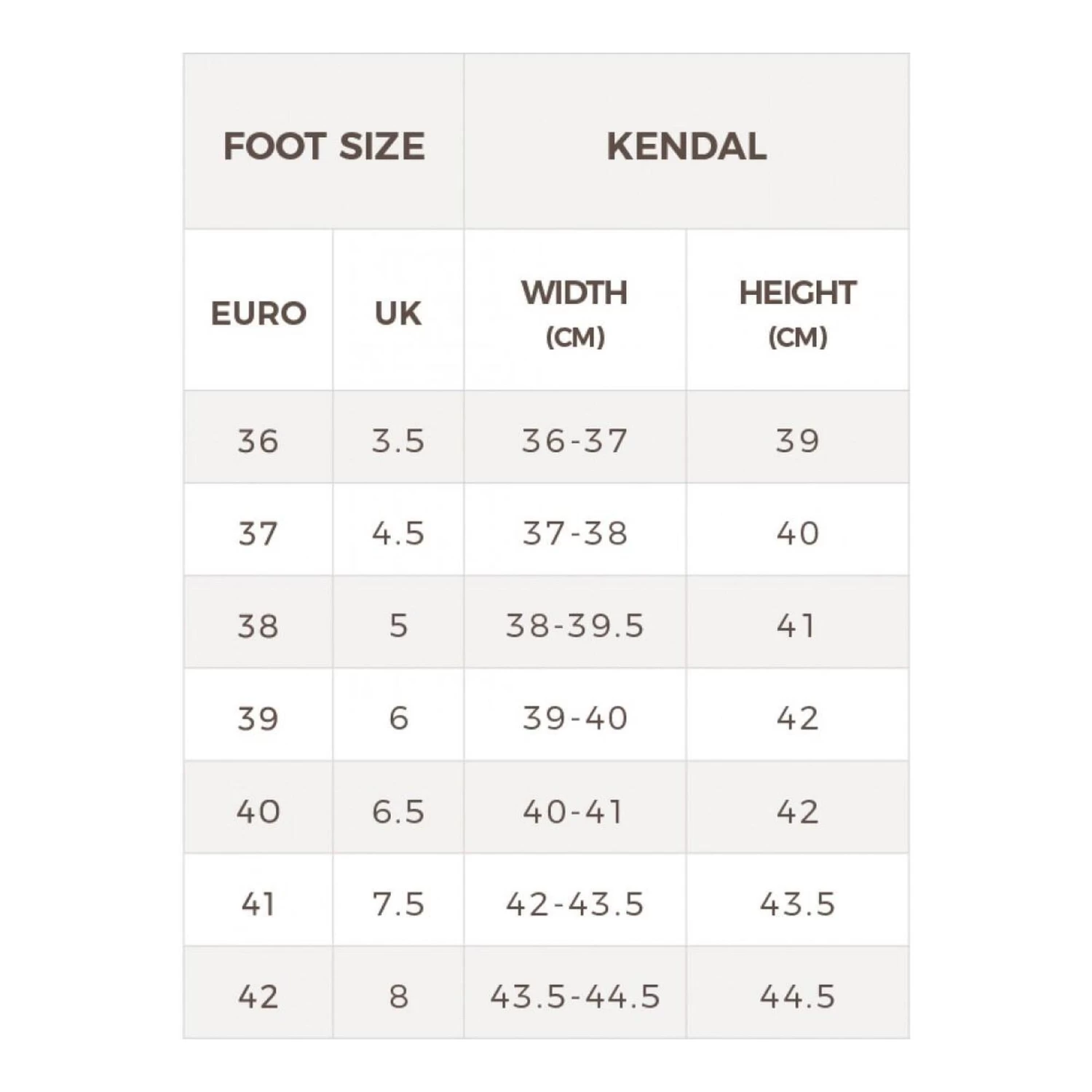Select the UK column header
The image size is (1092, 1092).
click(398, 313)
